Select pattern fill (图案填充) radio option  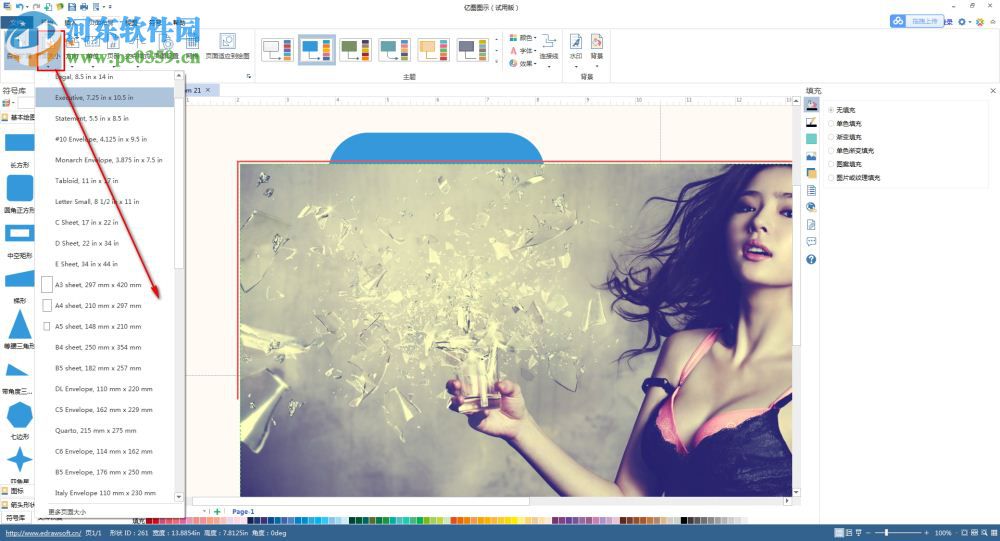point(831,164)
